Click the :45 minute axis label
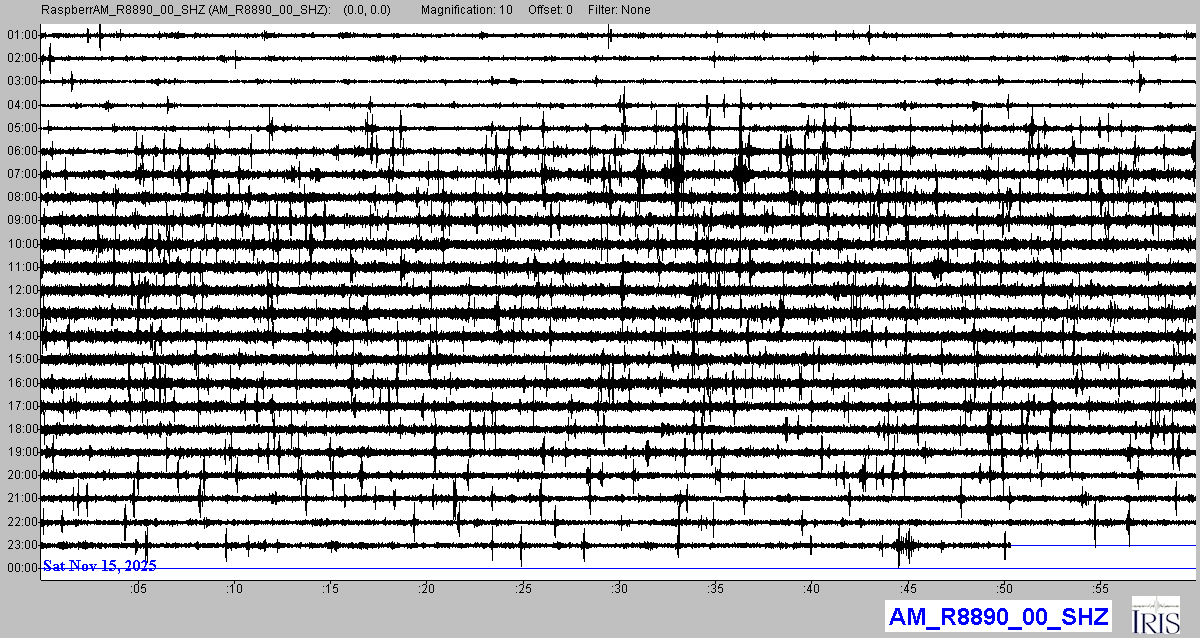Viewport: 1200px width, 638px height. [x=907, y=590]
